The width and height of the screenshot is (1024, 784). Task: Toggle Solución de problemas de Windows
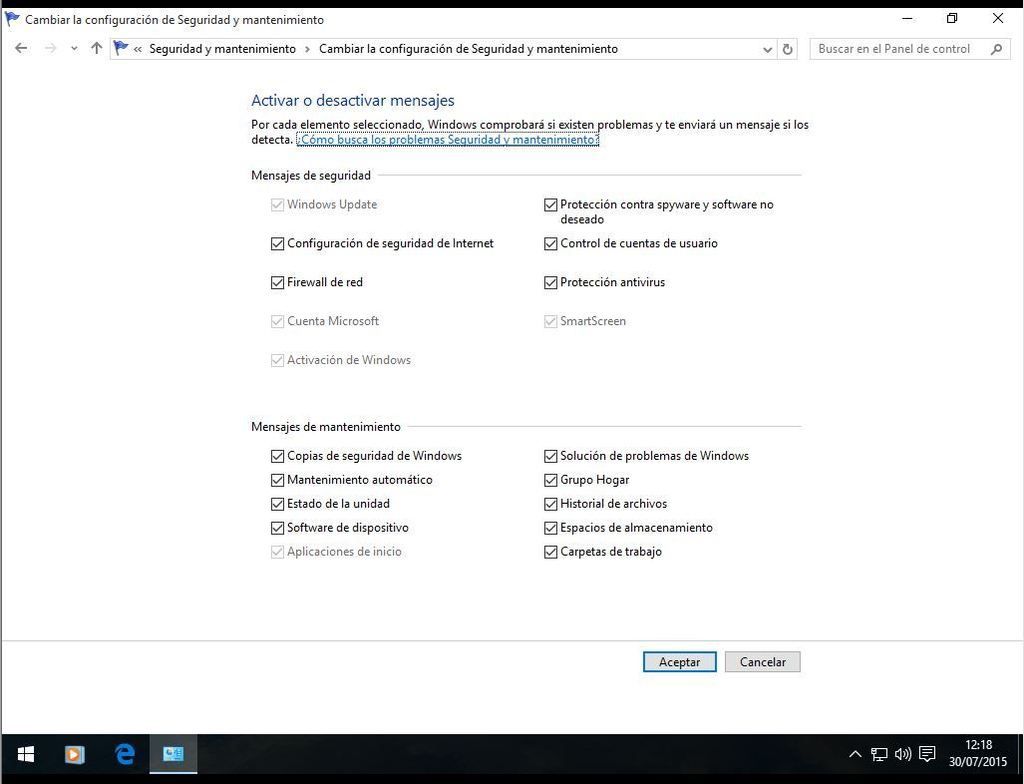pos(551,456)
